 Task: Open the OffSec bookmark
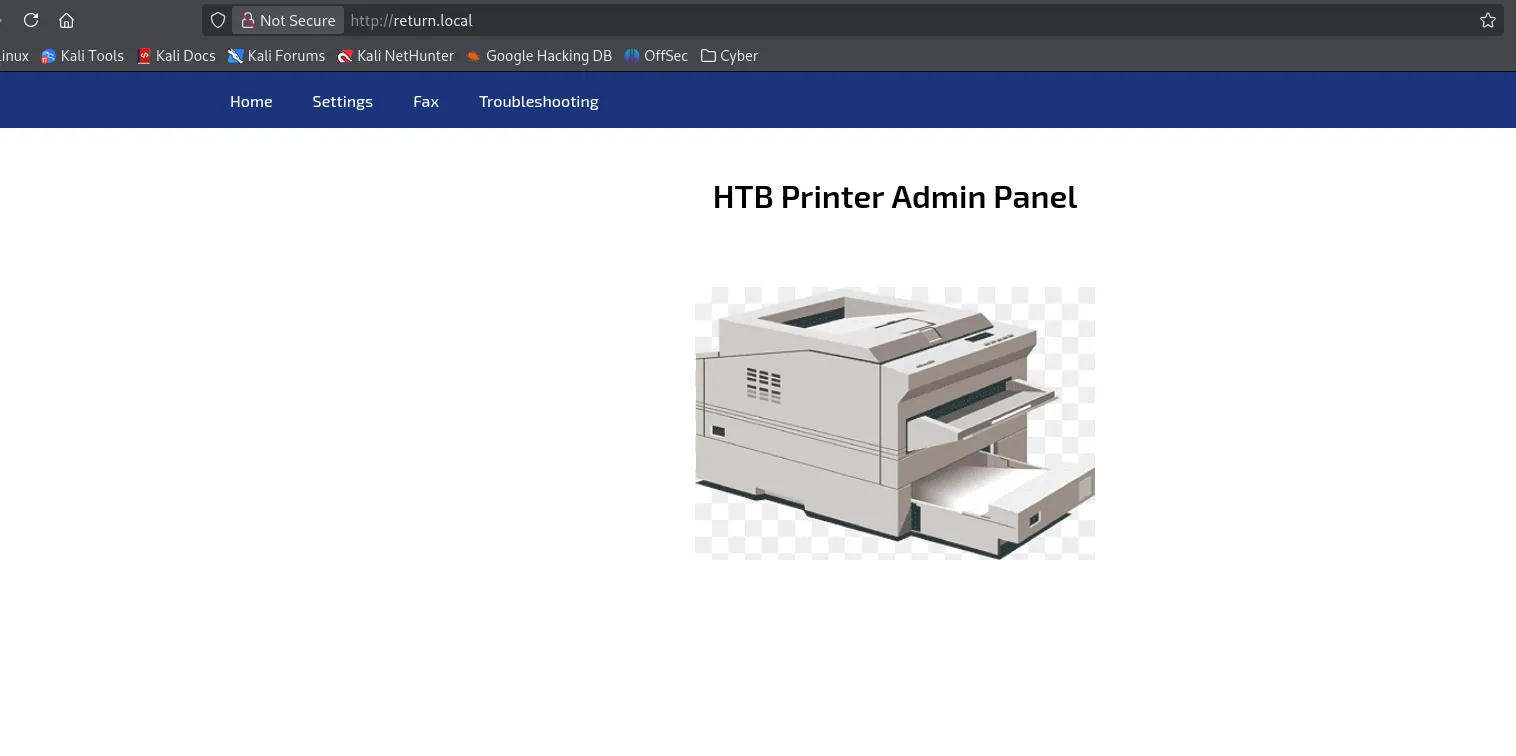656,56
